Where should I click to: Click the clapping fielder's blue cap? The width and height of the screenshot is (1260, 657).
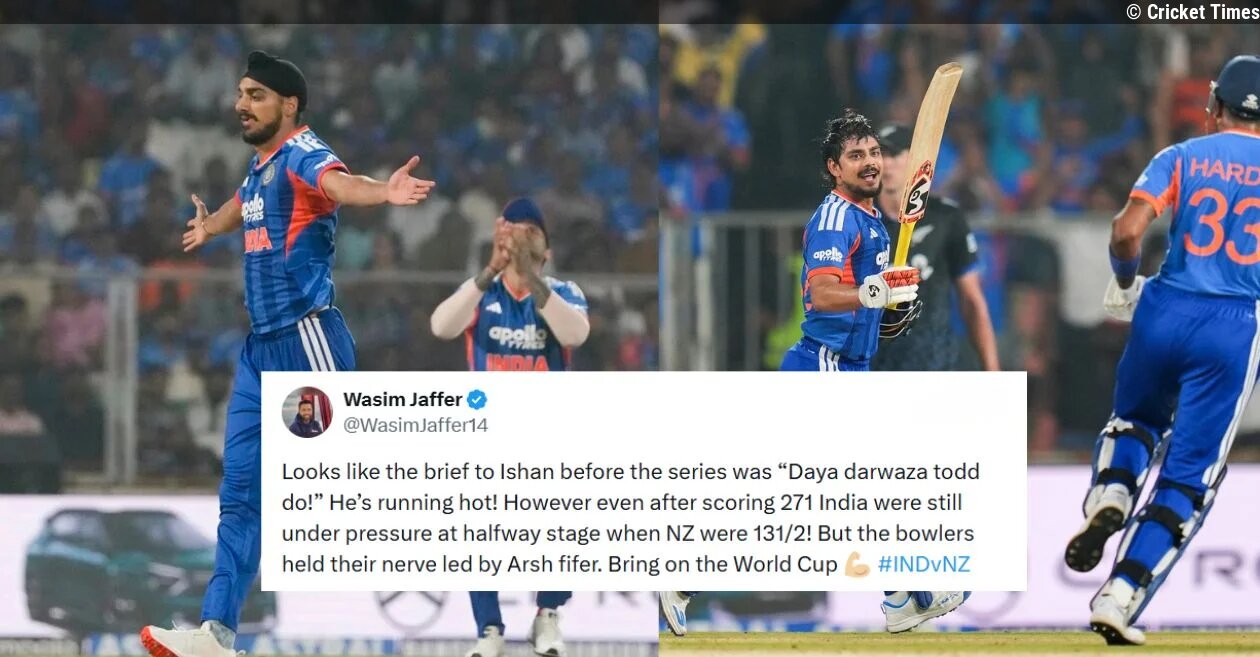point(524,213)
